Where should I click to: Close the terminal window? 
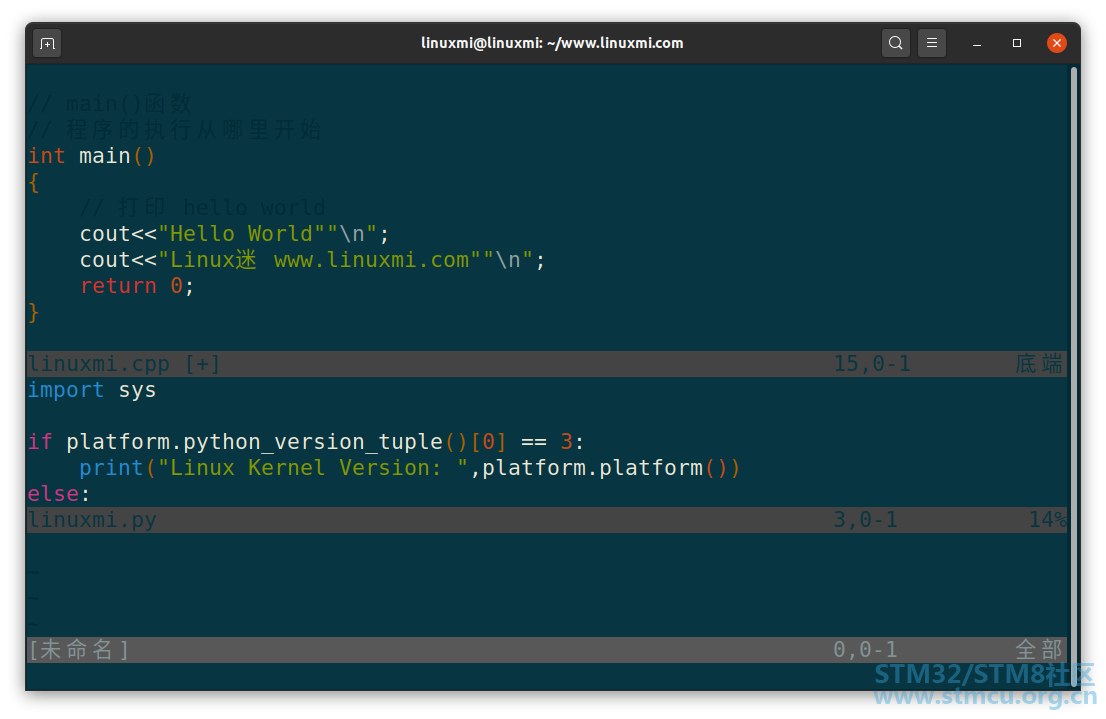(x=1057, y=43)
